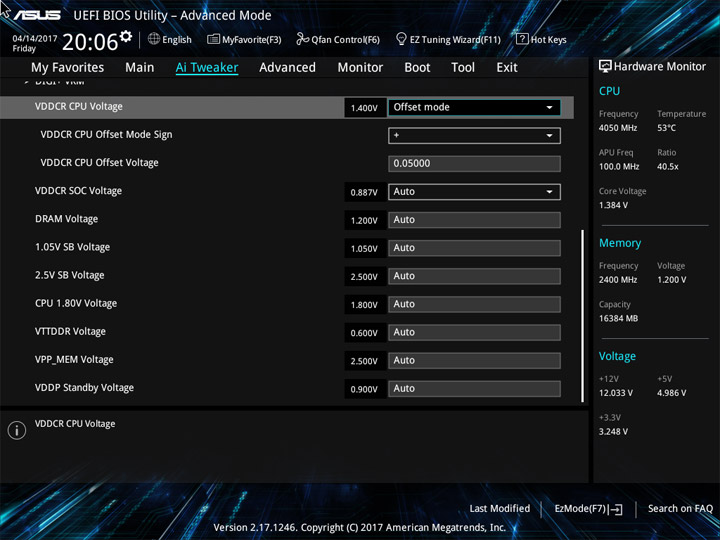Screen dimensions: 720x540
Task: Switch to the Boot tab
Action: [x=417, y=68]
